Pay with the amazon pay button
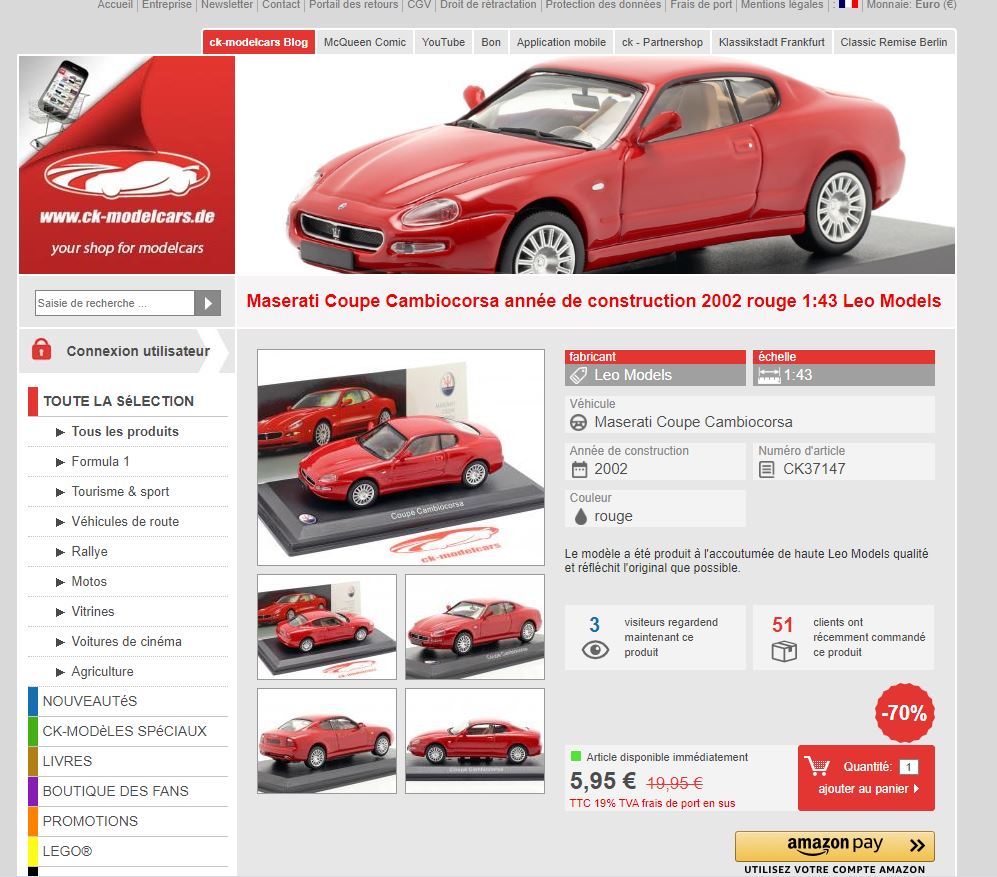The width and height of the screenshot is (997, 877). click(834, 846)
